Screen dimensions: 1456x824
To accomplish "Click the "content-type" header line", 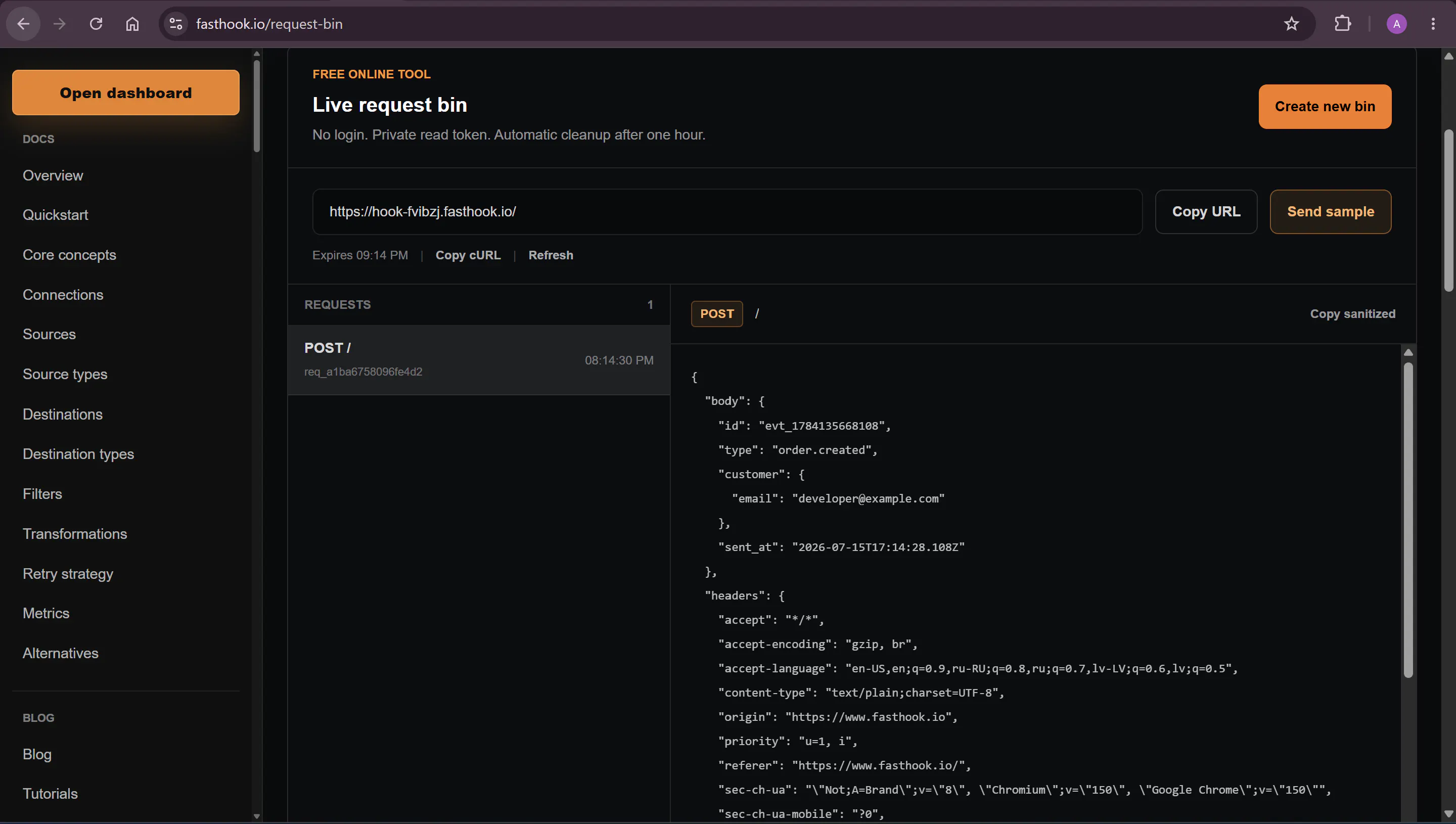I will (x=860, y=693).
